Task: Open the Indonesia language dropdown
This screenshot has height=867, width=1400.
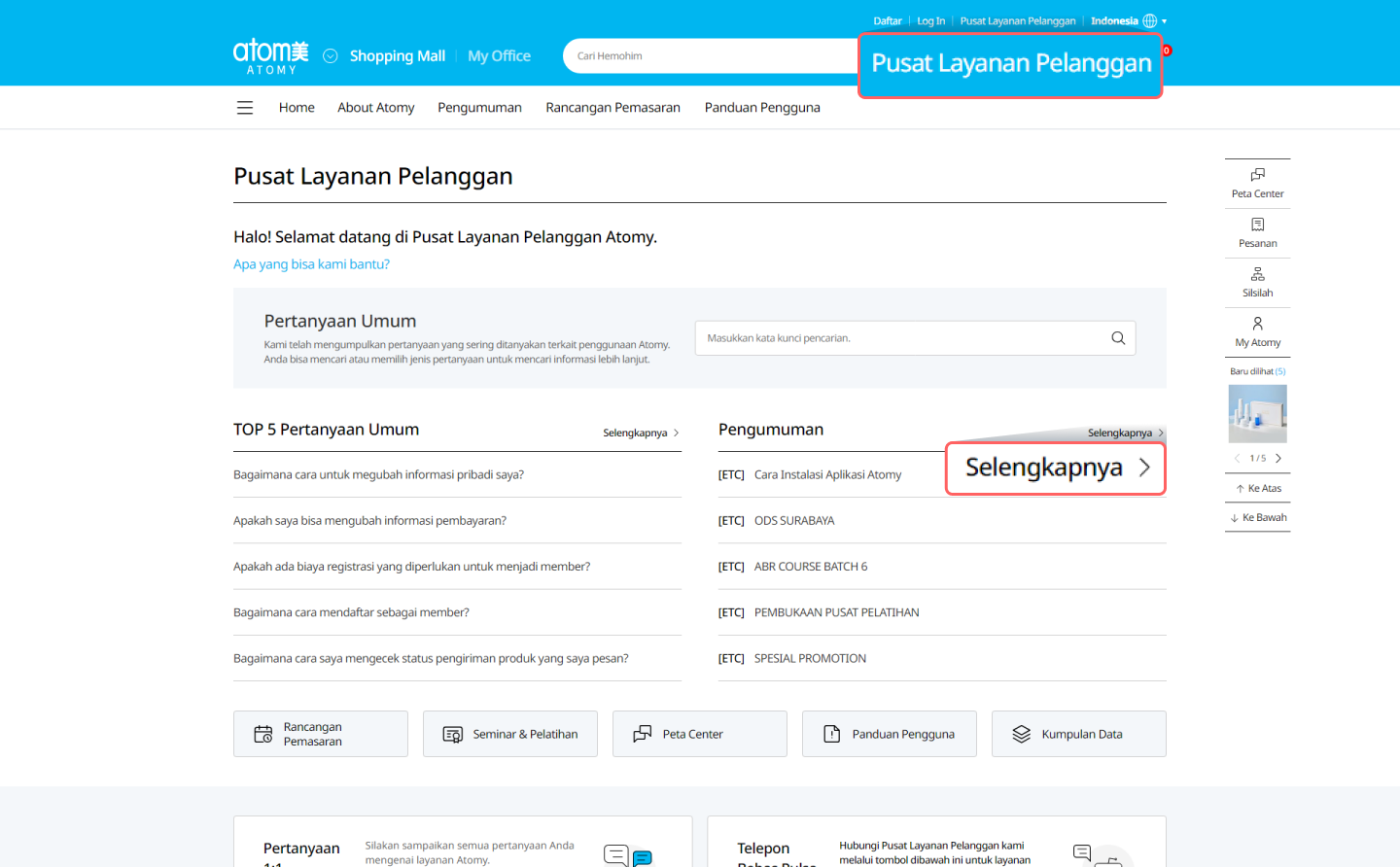Action: click(x=1128, y=21)
